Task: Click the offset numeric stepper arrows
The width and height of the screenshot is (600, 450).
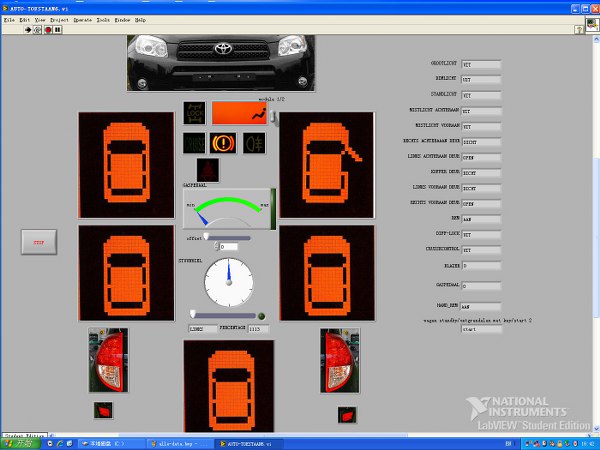Action: coord(214,246)
